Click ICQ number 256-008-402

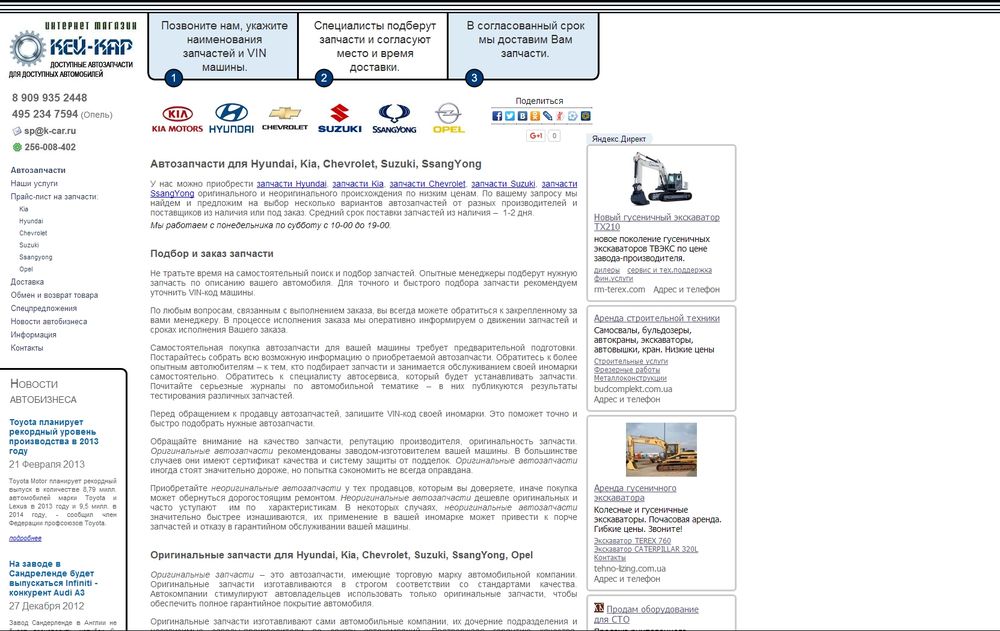[50, 147]
